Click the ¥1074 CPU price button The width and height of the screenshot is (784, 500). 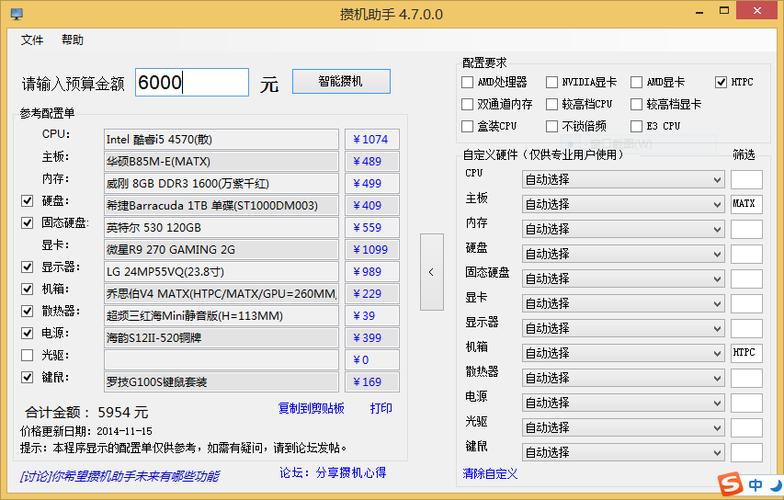[371, 139]
